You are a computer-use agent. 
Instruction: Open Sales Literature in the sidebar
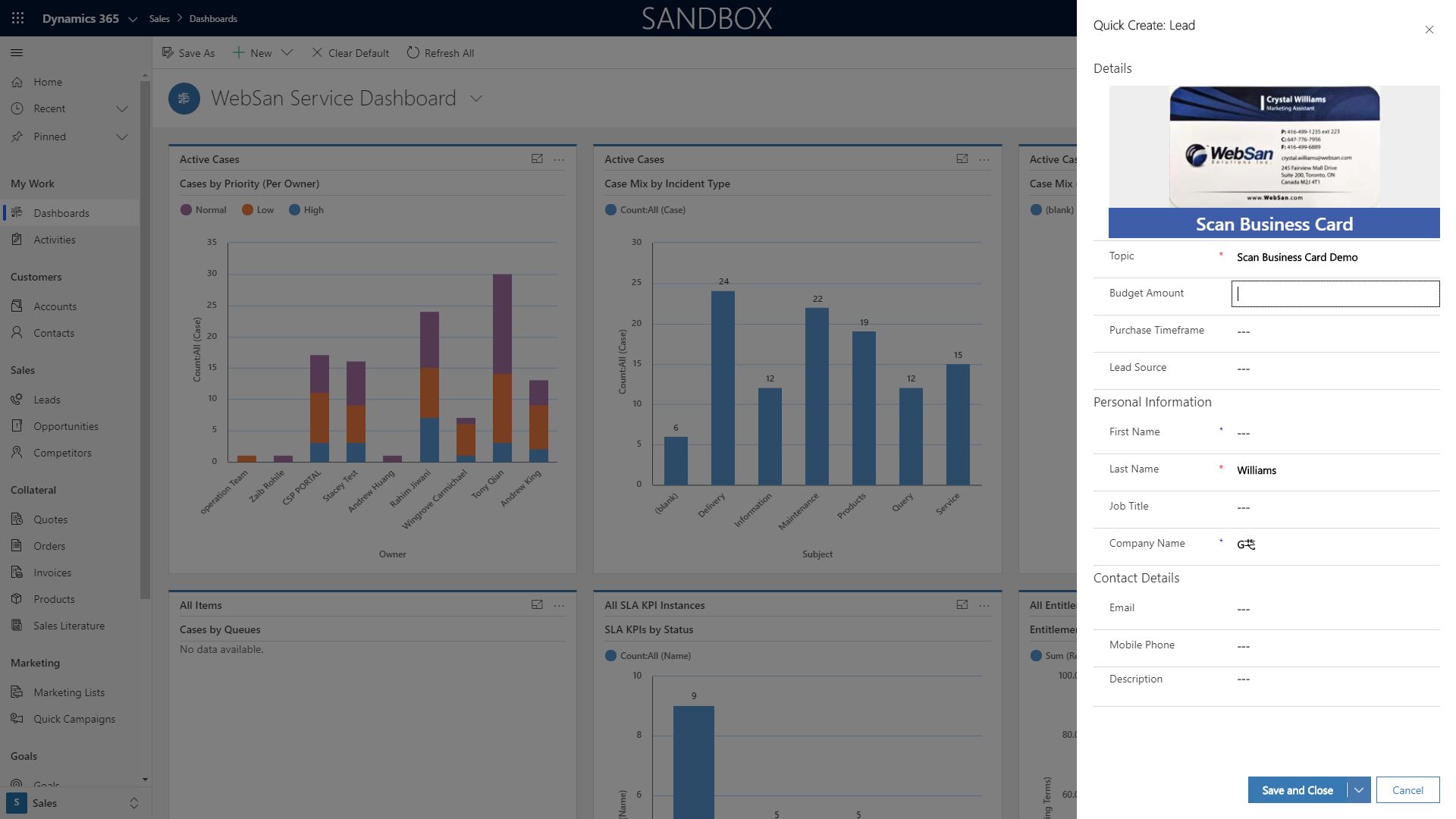coord(70,626)
